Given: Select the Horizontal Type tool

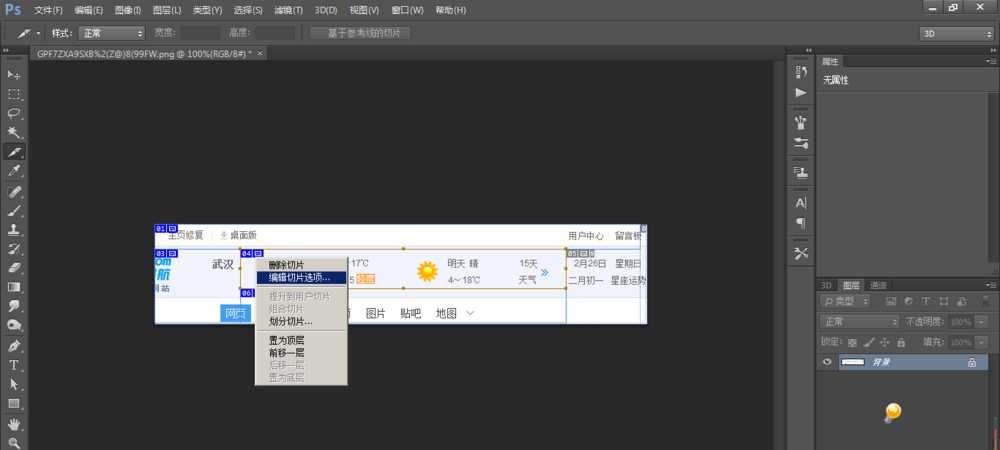Looking at the screenshot, I should (x=14, y=365).
